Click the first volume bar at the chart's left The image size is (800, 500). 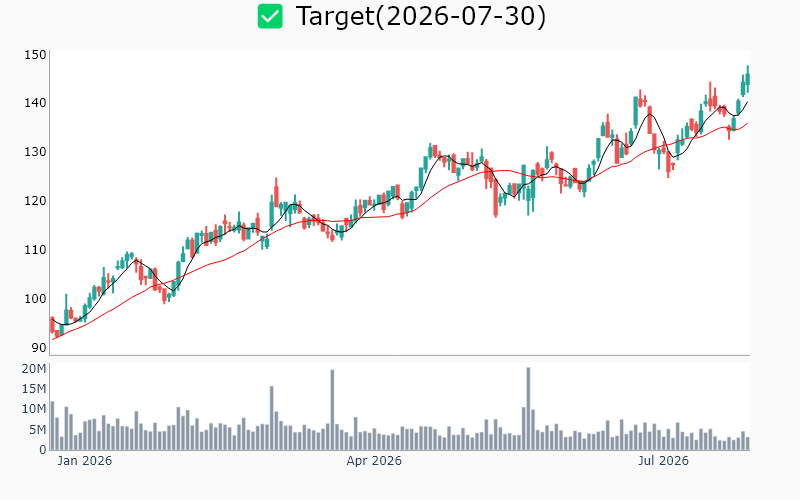click(52, 426)
